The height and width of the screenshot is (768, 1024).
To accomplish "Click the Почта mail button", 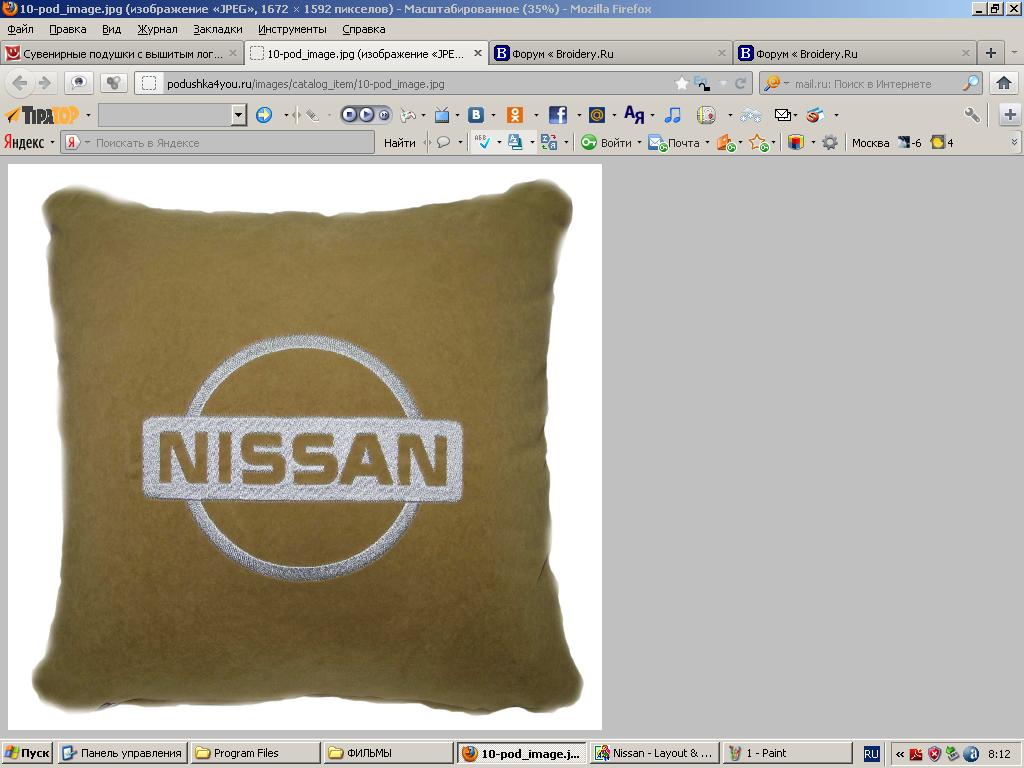I will 674,142.
